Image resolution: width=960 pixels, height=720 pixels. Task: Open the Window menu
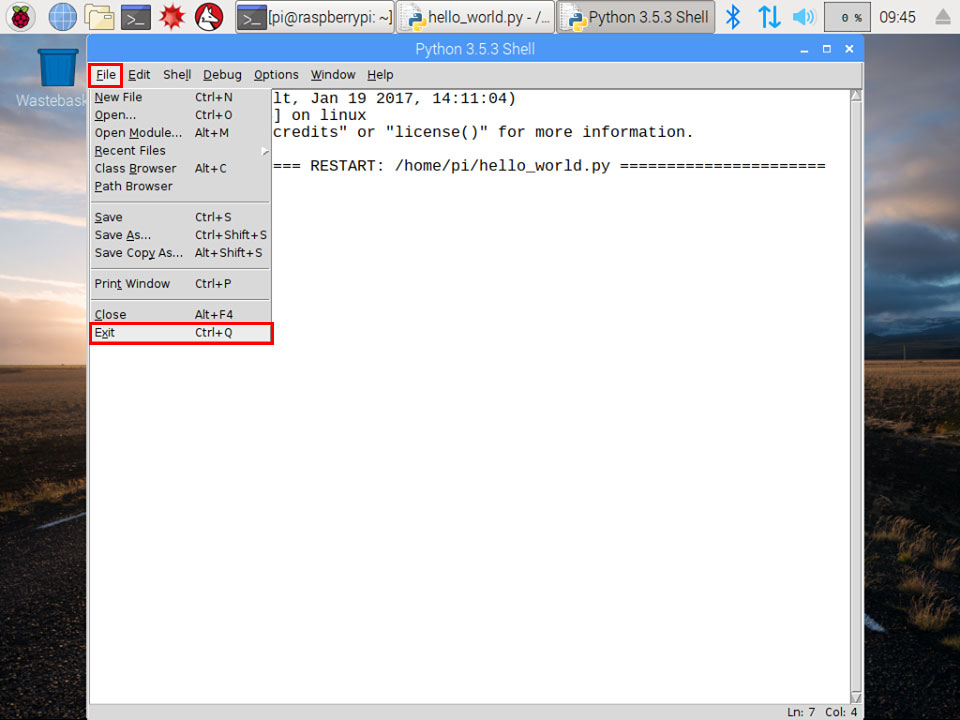point(332,75)
